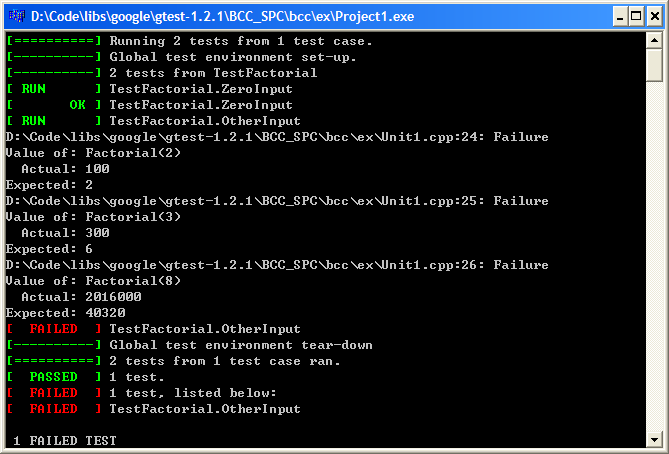669x454 pixels.
Task: Click the Unit1.cpp:26 Failure line
Action: pyautogui.click(x=277, y=265)
